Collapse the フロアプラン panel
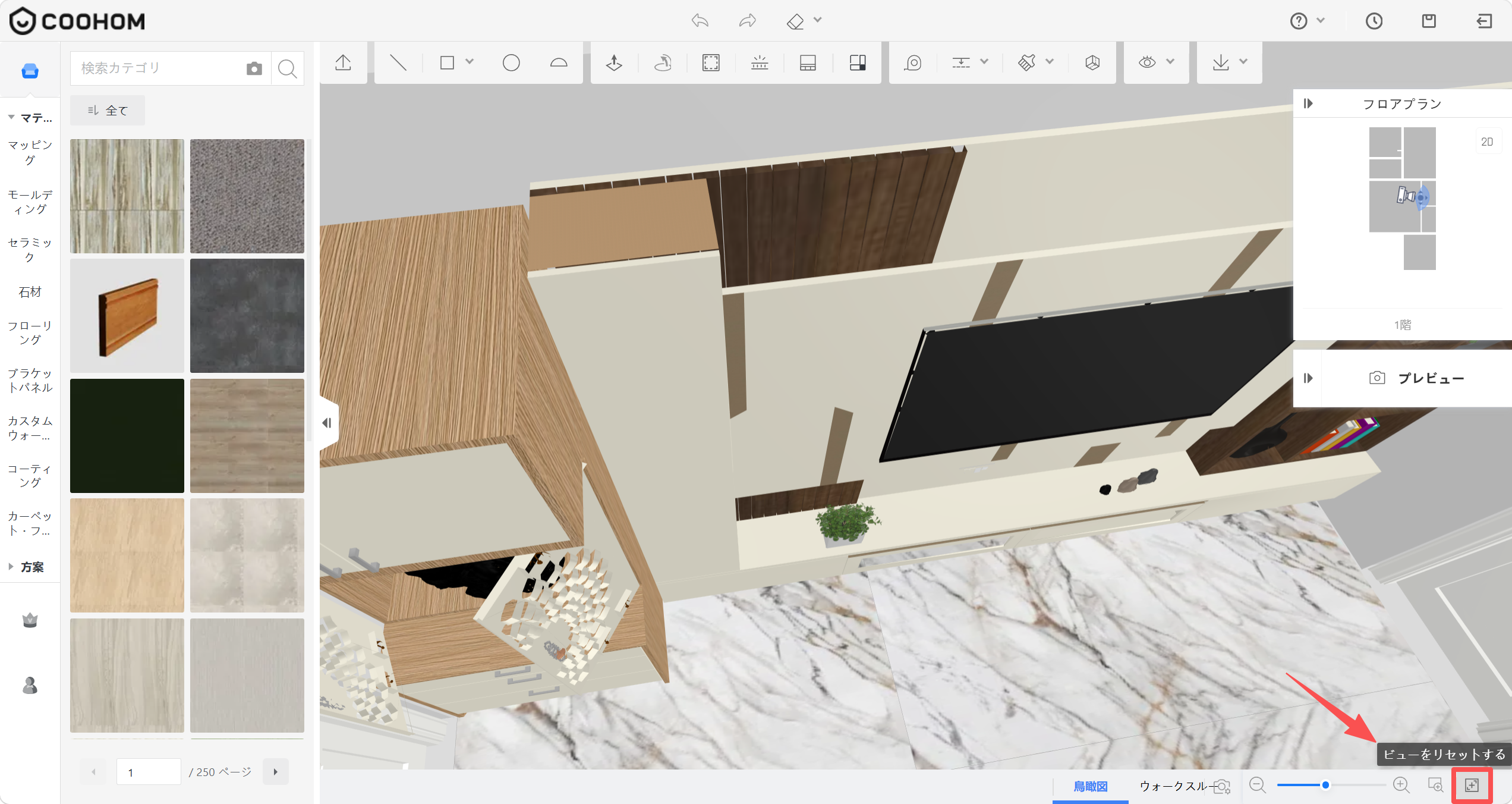The image size is (1512, 804). tap(1308, 103)
